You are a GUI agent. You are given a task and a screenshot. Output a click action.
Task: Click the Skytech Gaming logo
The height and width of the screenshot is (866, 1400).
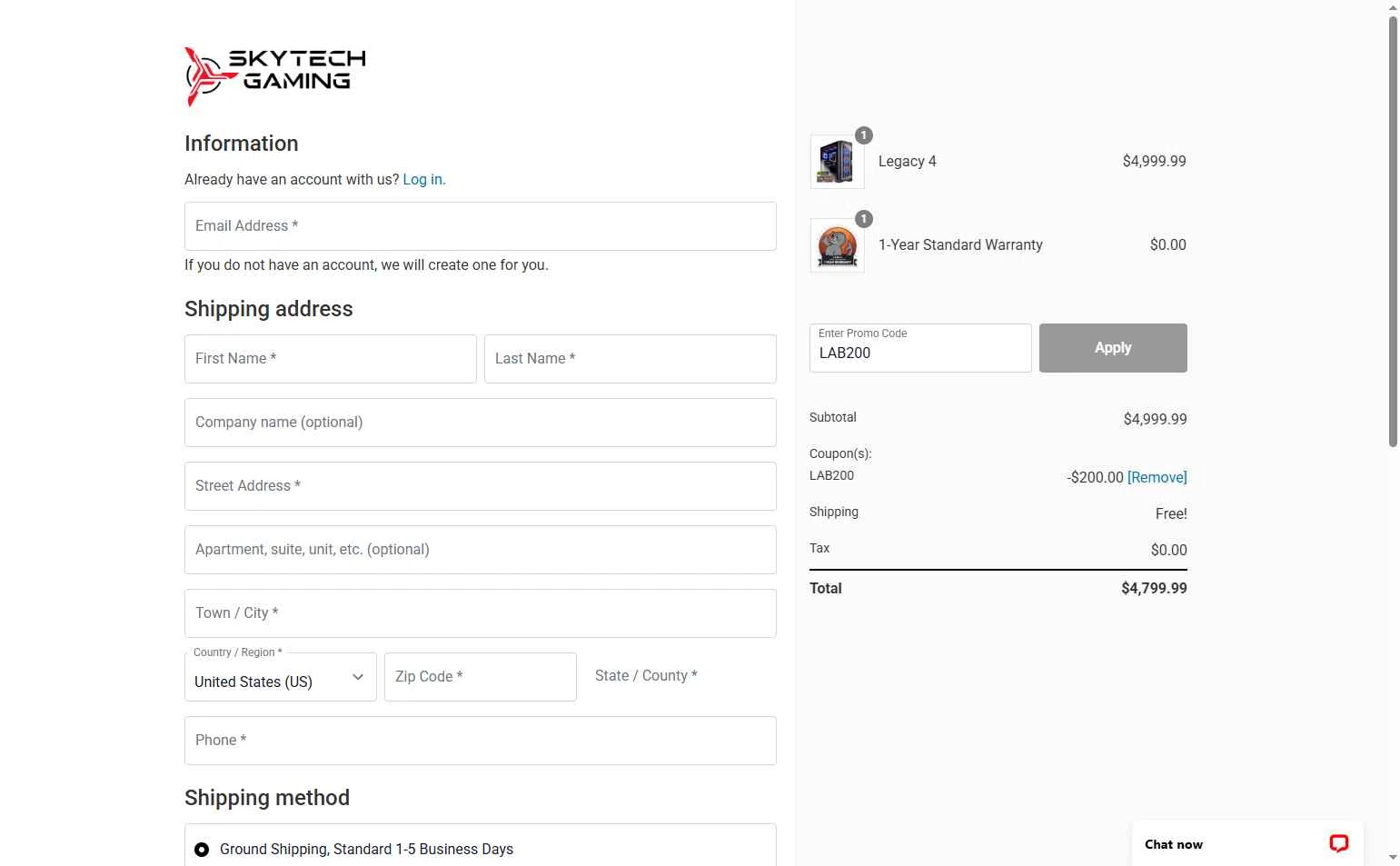[274, 76]
